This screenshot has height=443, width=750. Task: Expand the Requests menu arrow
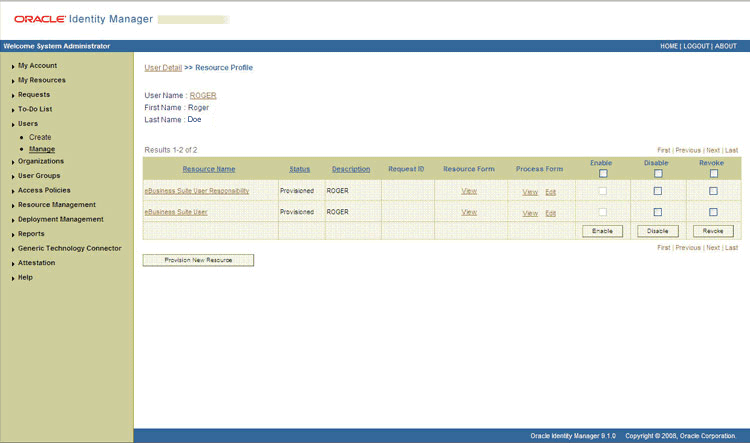click(13, 96)
